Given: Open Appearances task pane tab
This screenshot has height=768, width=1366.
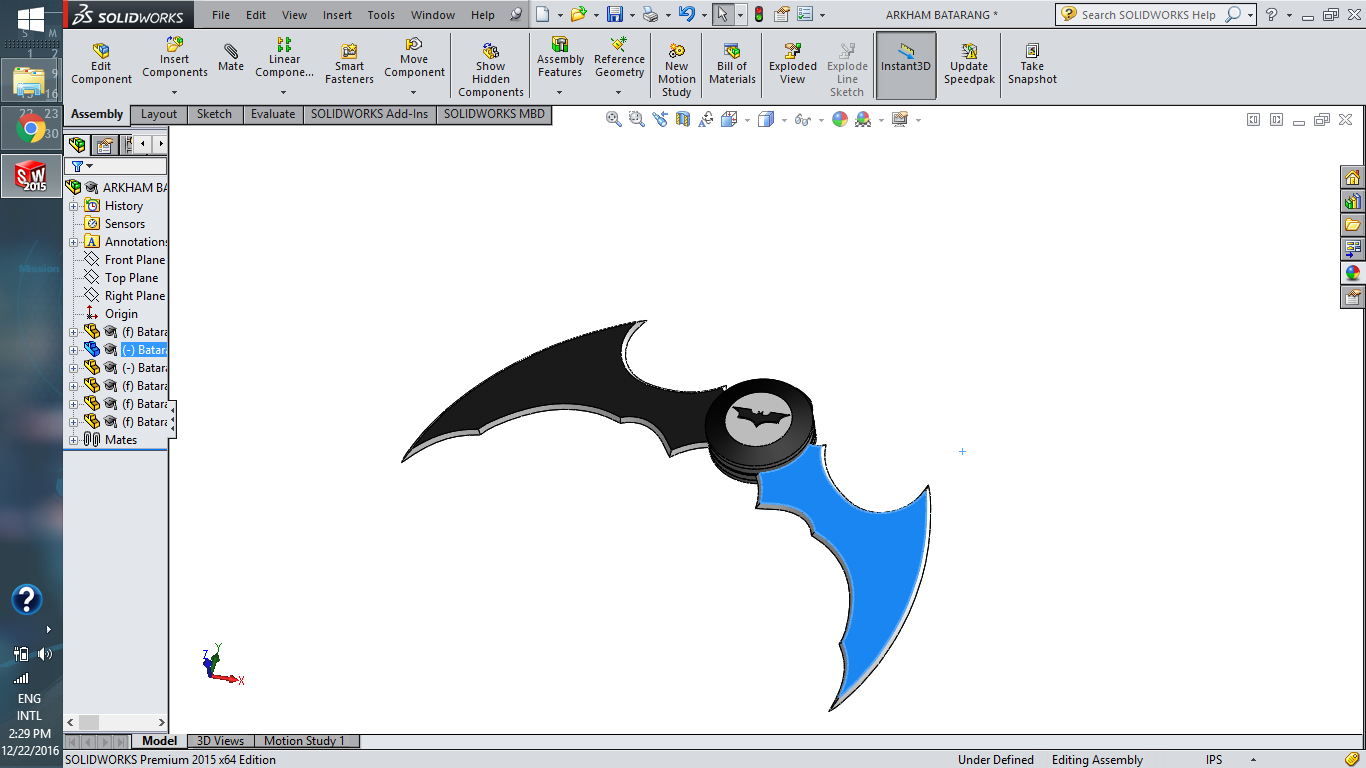Looking at the screenshot, I should (1353, 273).
